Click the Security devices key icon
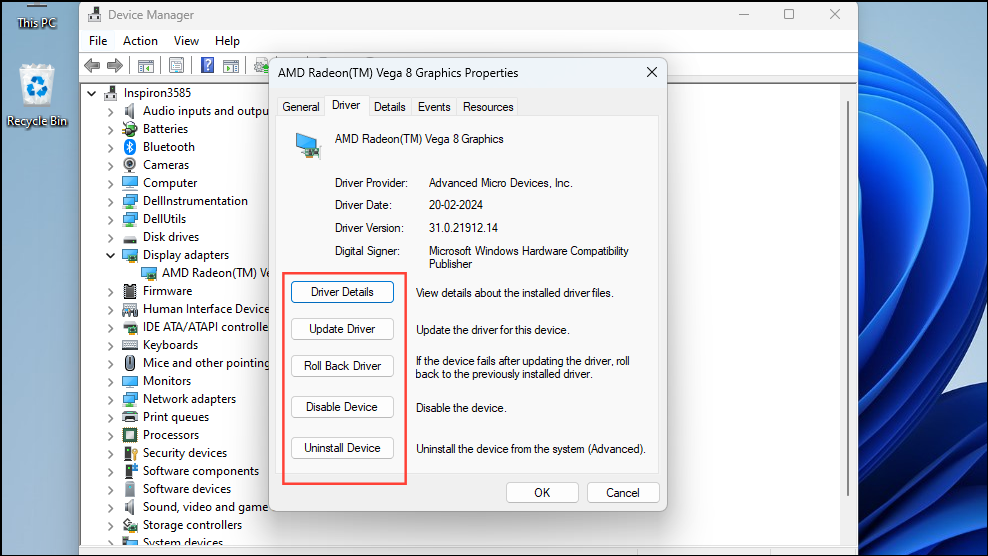This screenshot has height=556, width=988. point(130,453)
